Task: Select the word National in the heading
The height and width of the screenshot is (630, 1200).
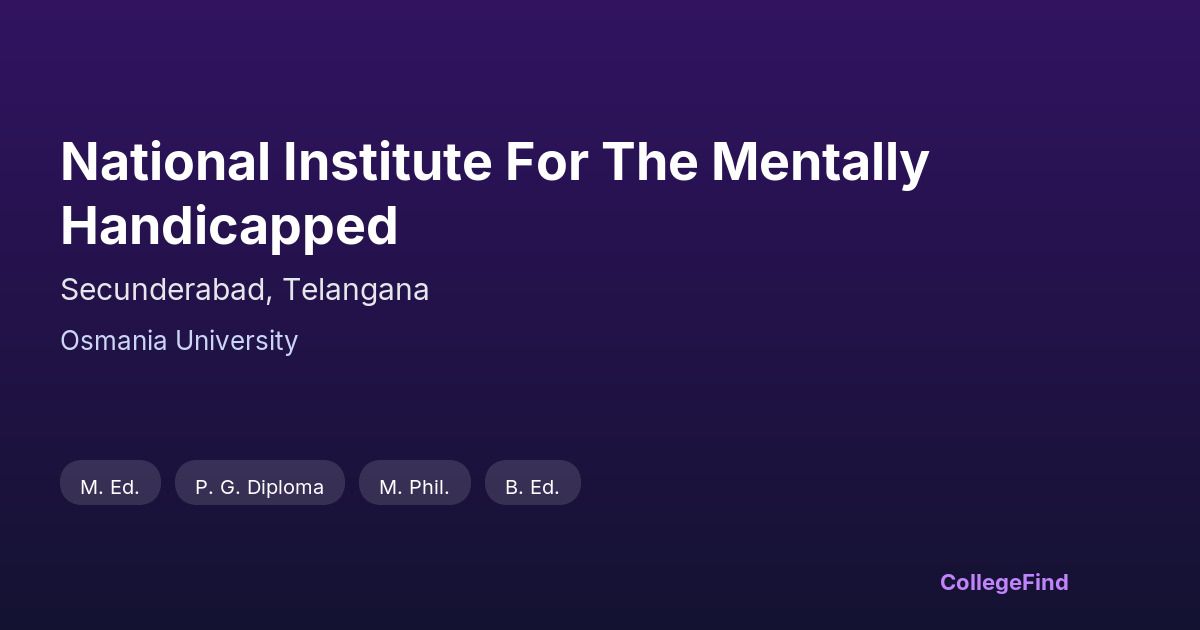Action: (165, 162)
